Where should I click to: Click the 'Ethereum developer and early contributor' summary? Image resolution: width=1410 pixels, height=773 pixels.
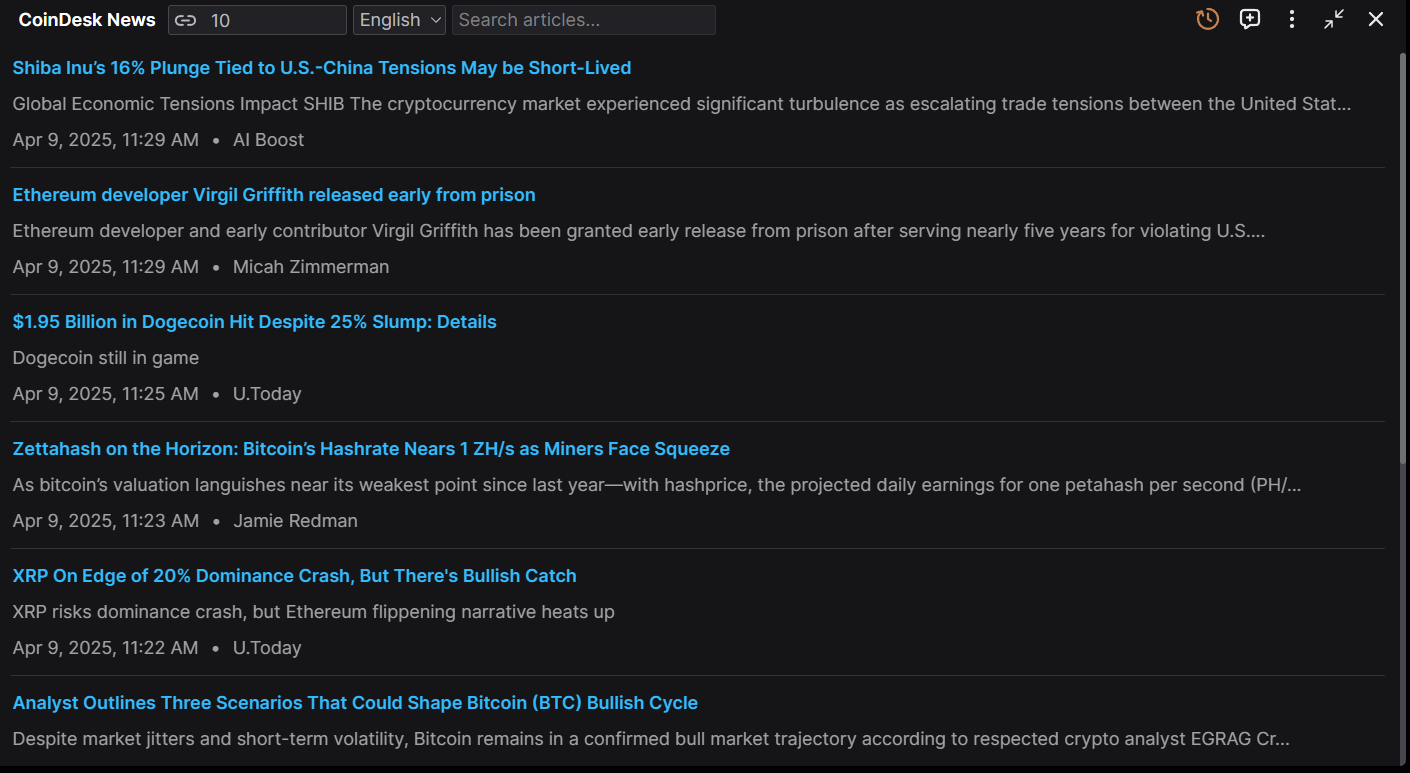tap(639, 231)
